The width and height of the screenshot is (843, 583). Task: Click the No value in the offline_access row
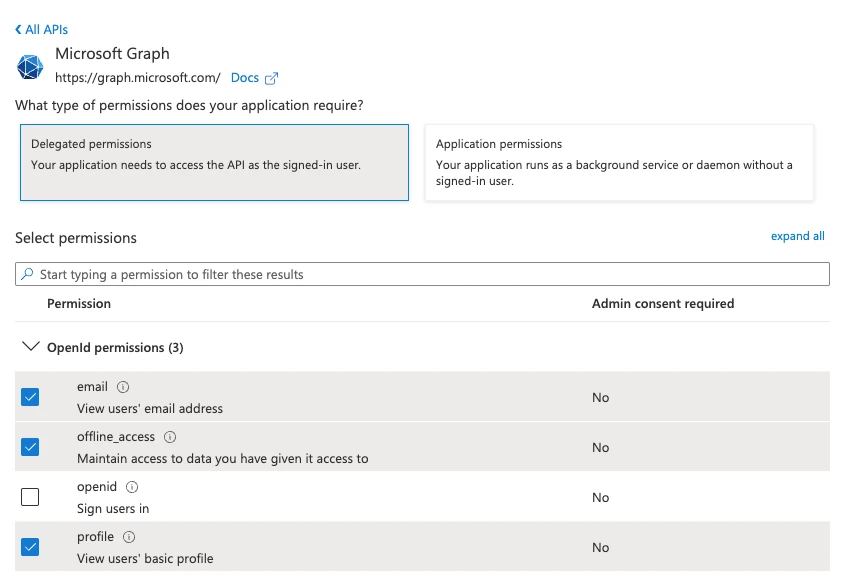601,448
